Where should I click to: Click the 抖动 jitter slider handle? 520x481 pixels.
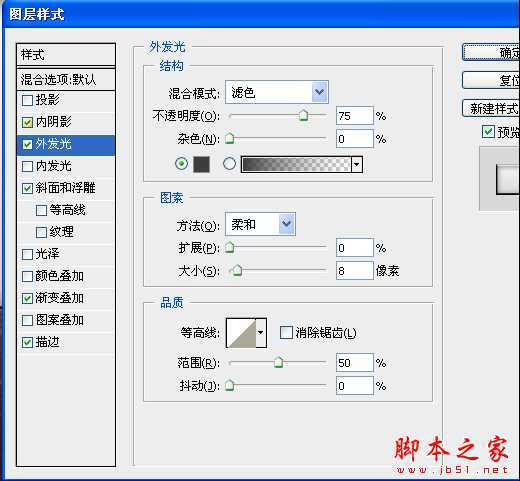click(229, 385)
